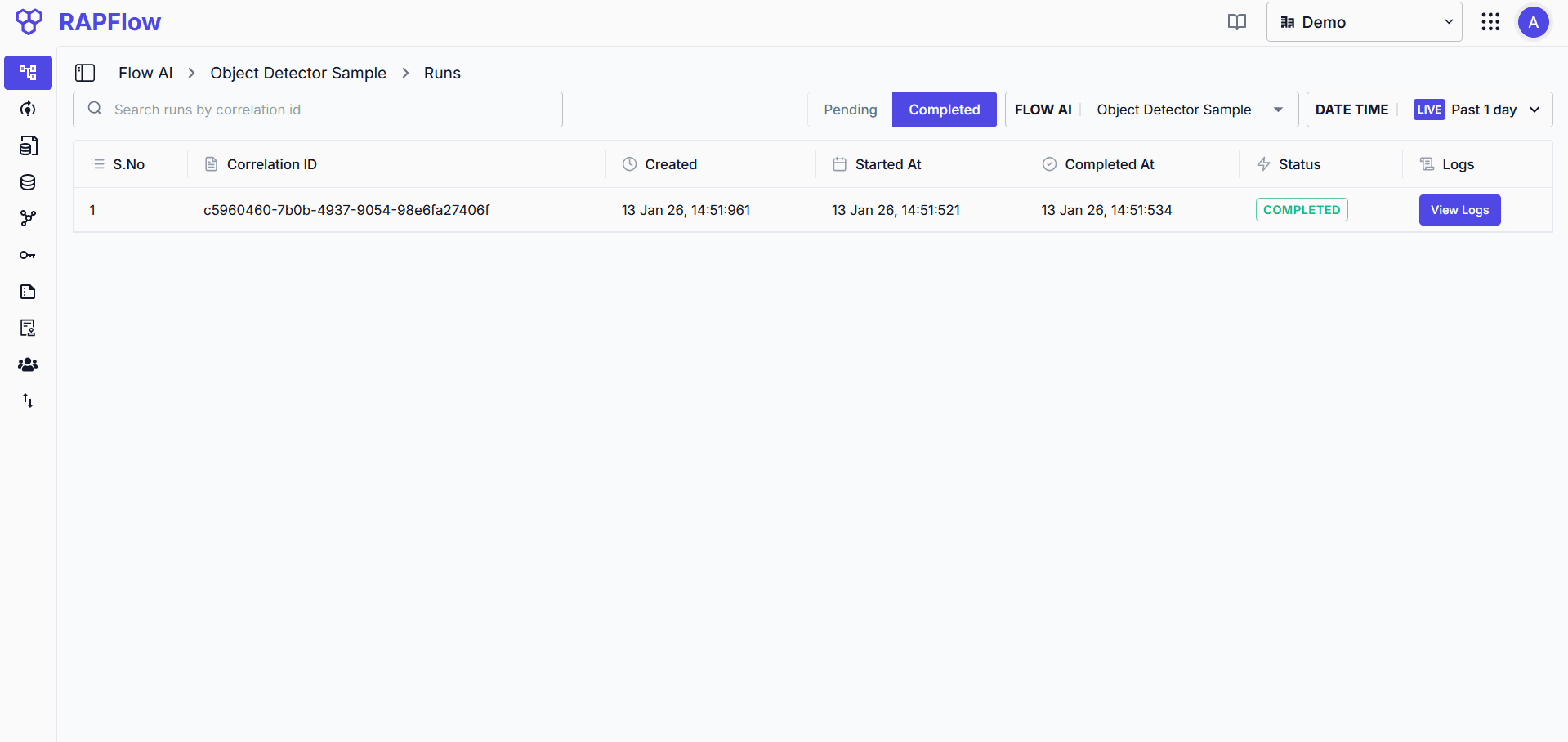Select the Completed tab
This screenshot has height=742, width=1568.
(944, 109)
